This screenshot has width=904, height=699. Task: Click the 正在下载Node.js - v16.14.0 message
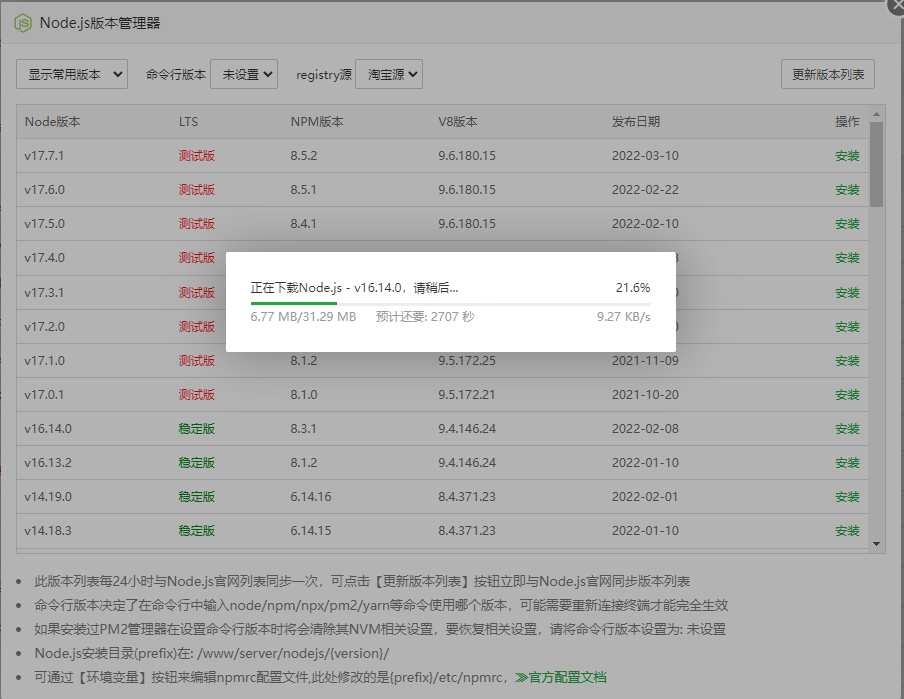coord(355,288)
